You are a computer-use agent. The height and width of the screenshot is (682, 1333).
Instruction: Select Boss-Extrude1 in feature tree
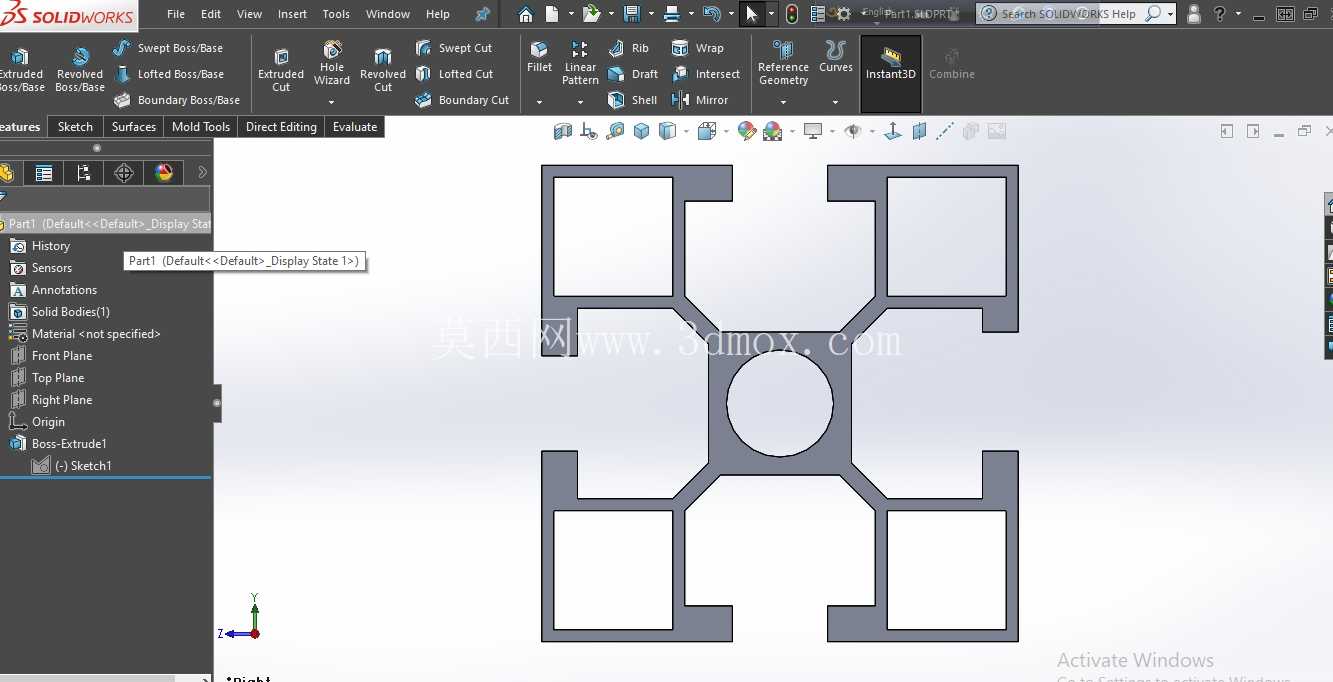(x=58, y=444)
